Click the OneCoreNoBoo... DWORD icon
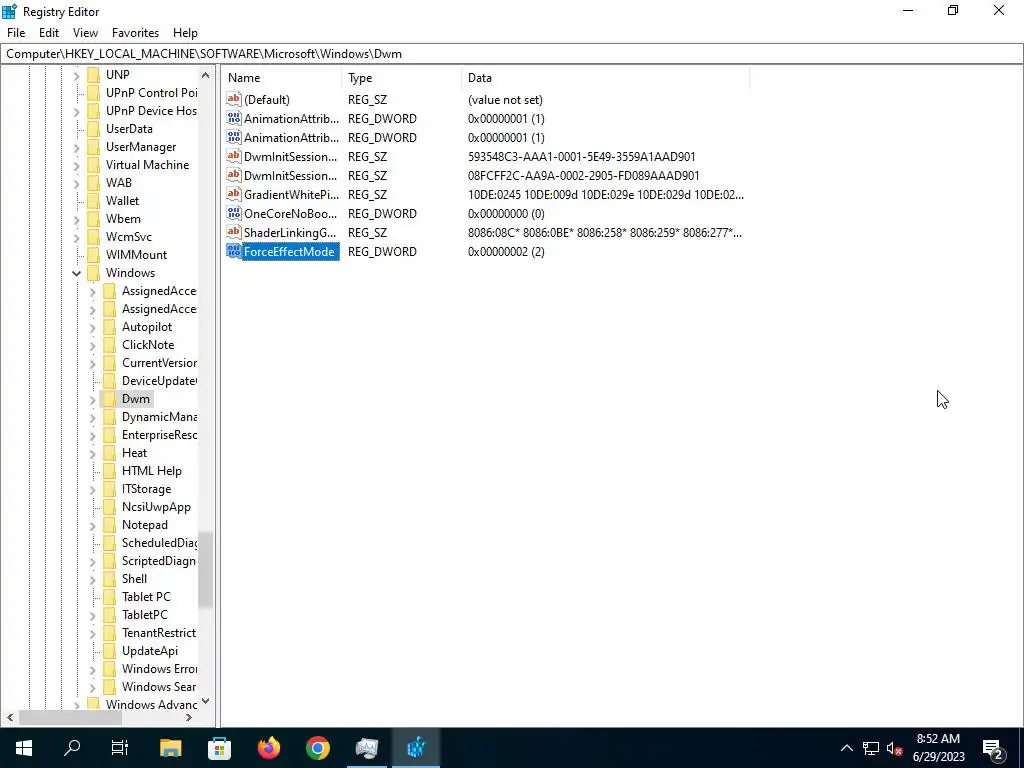 click(x=234, y=214)
